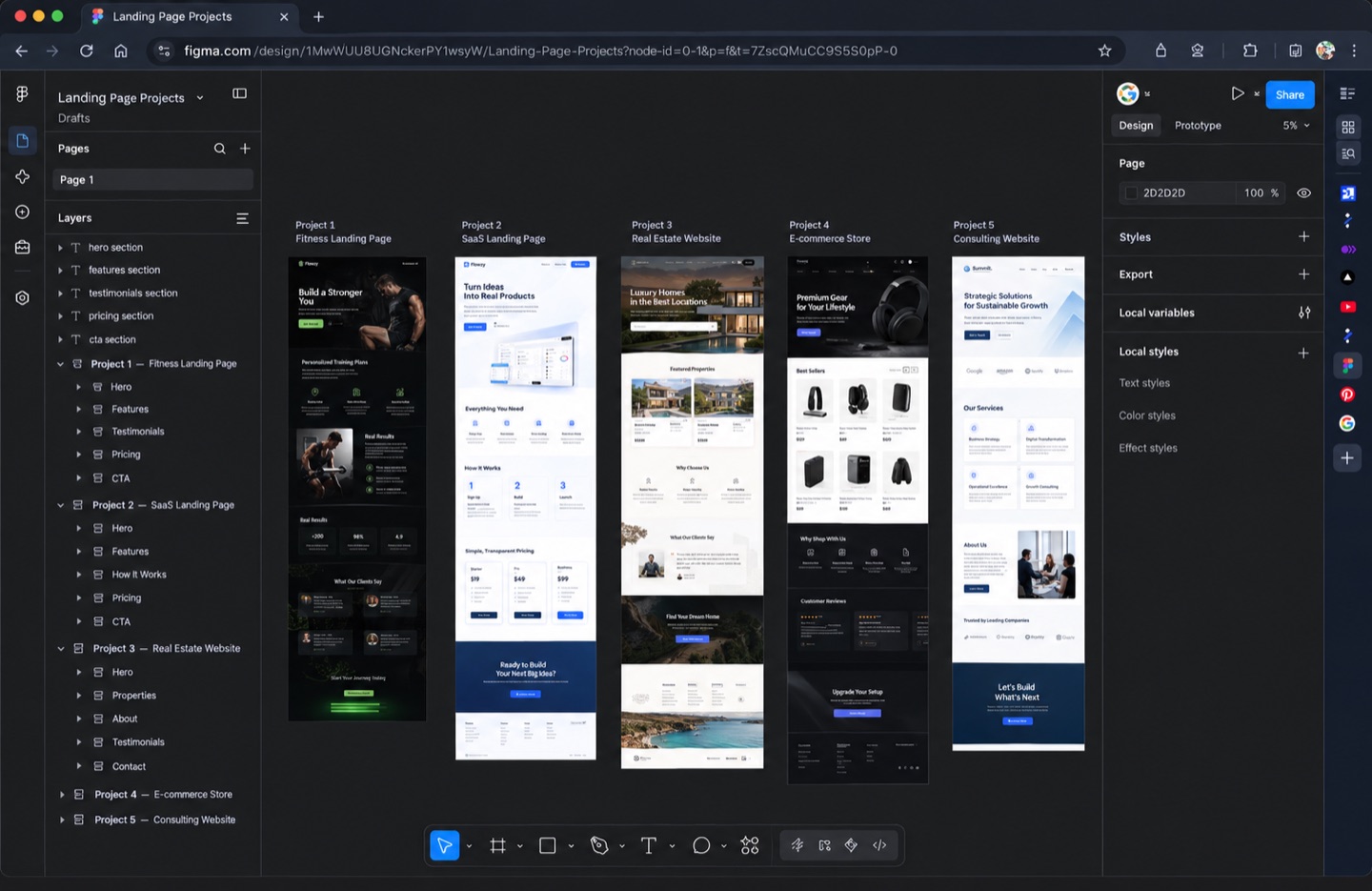Switch to the Prototype tab
This screenshot has width=1372, height=891.
pyautogui.click(x=1198, y=126)
